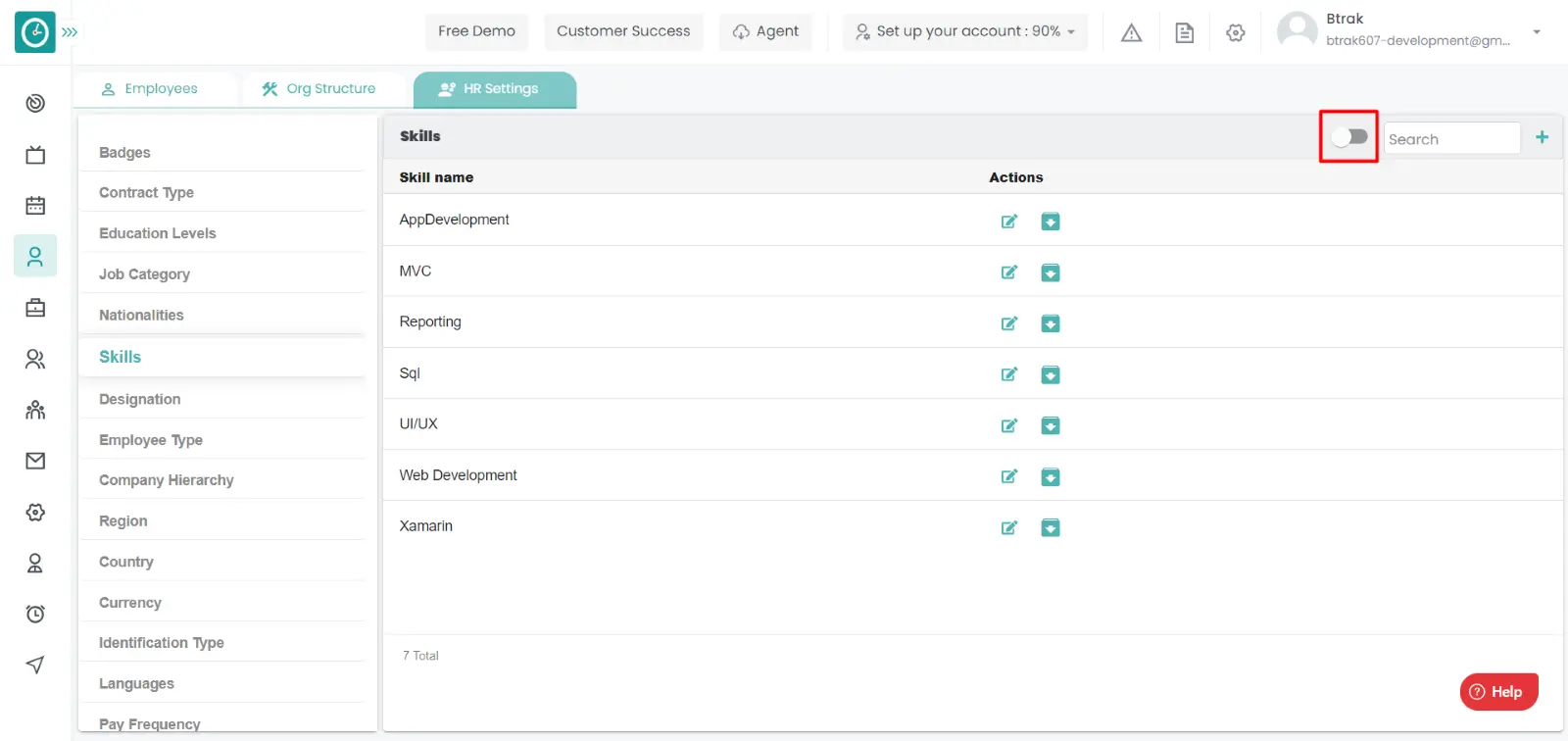Open the user profile icon in sidebar
The image size is (1568, 741).
click(35, 563)
